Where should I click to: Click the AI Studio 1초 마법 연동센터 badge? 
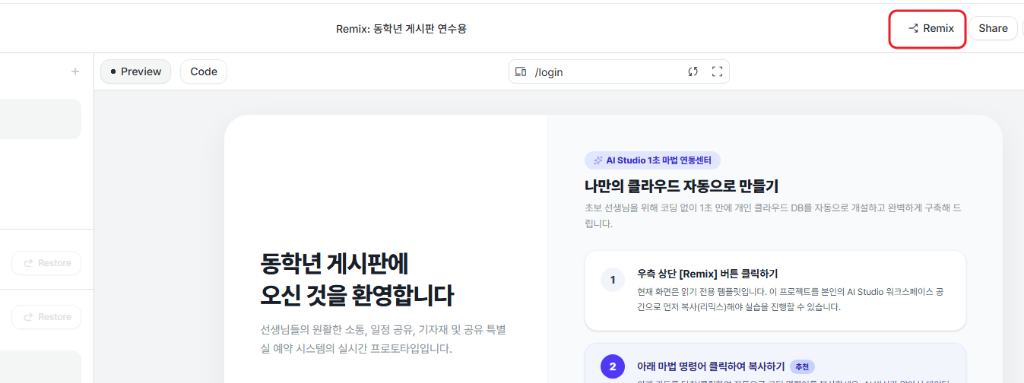(653, 160)
